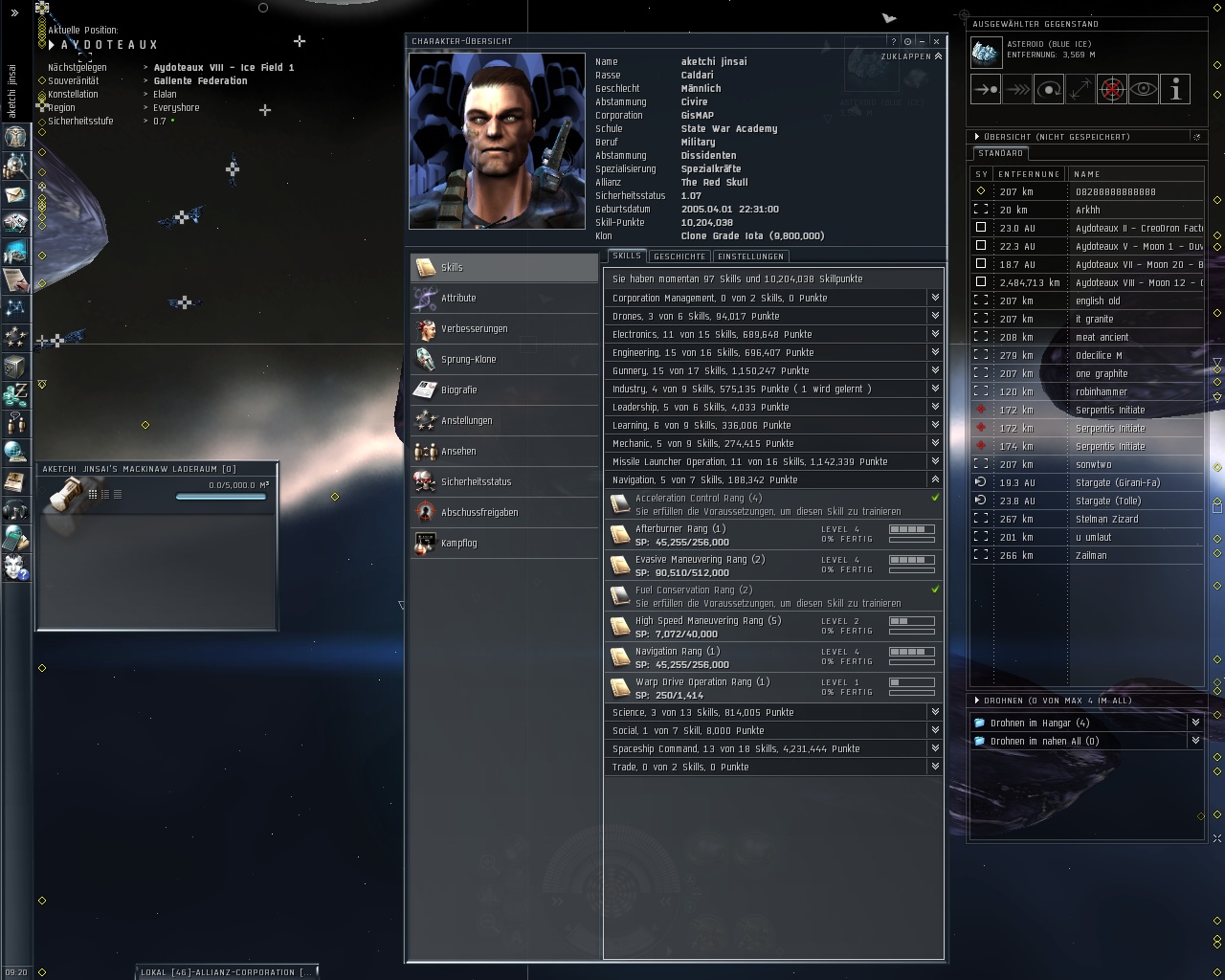
Task: Click the Lock Target crosshair icon
Action: [1112, 89]
